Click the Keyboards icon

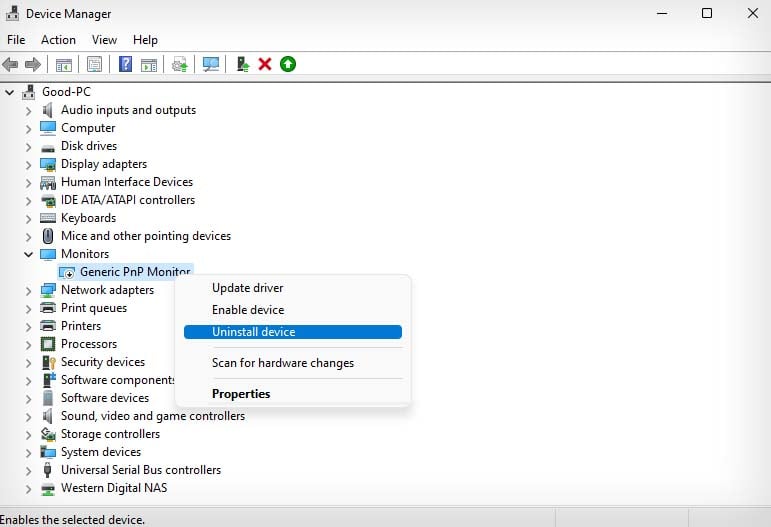pyautogui.click(x=48, y=218)
